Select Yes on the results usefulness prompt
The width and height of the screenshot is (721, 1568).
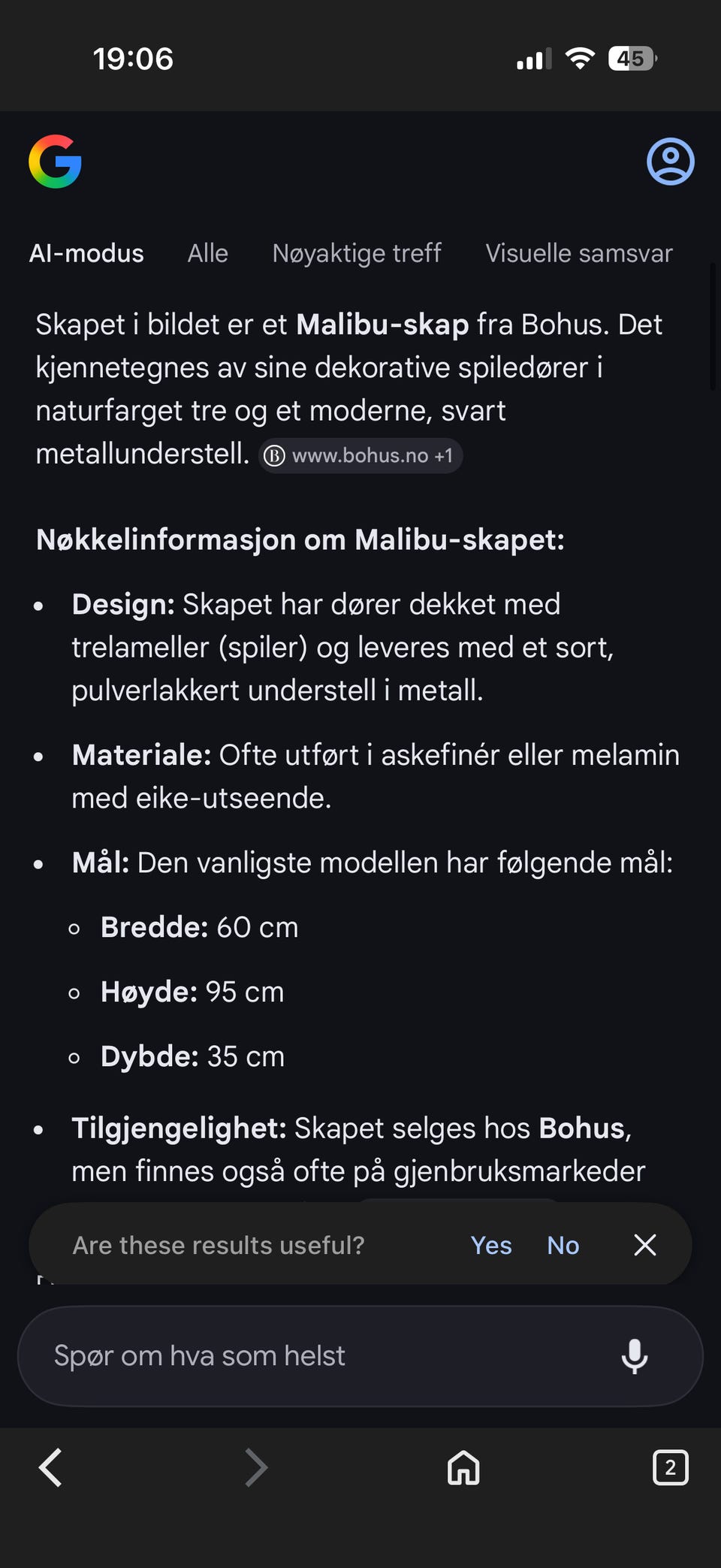(x=490, y=1245)
